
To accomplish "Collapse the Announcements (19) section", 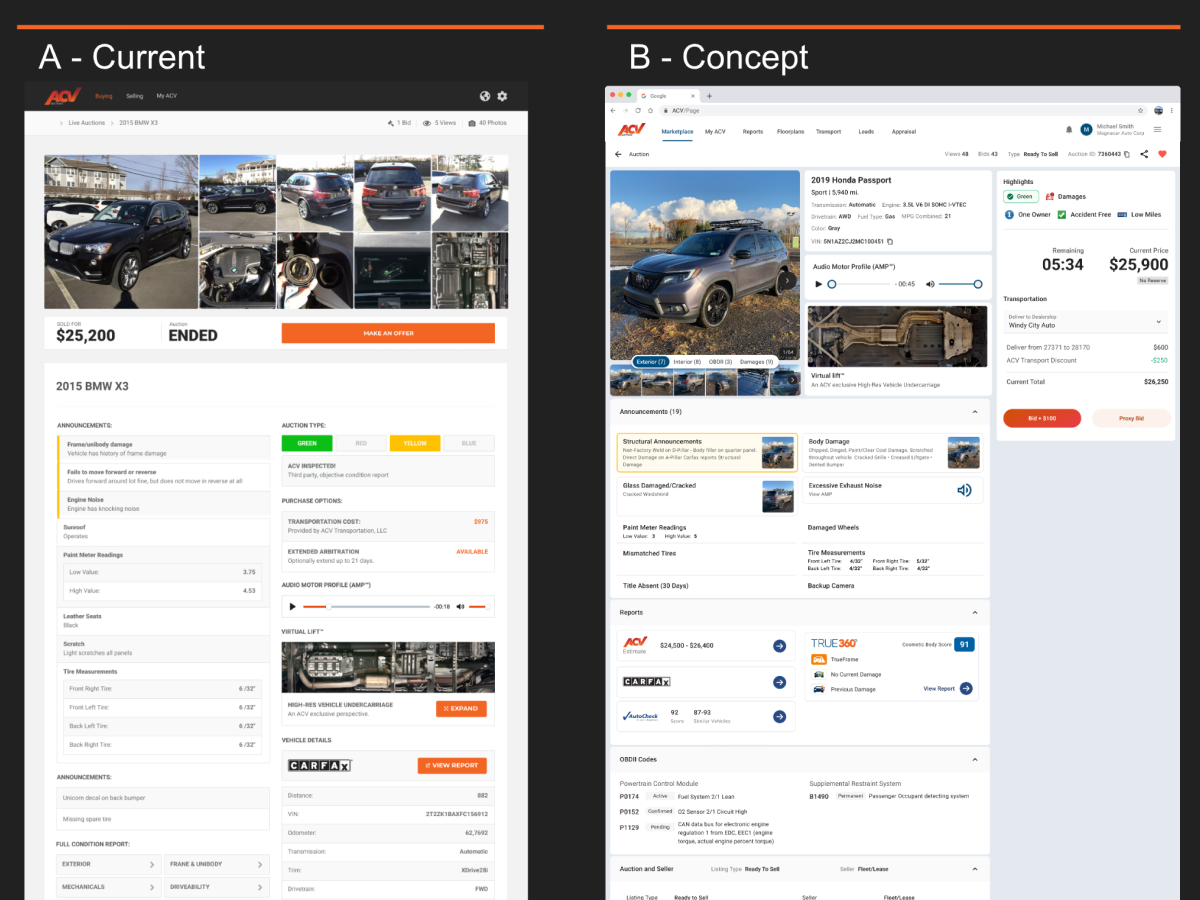I will (x=974, y=411).
